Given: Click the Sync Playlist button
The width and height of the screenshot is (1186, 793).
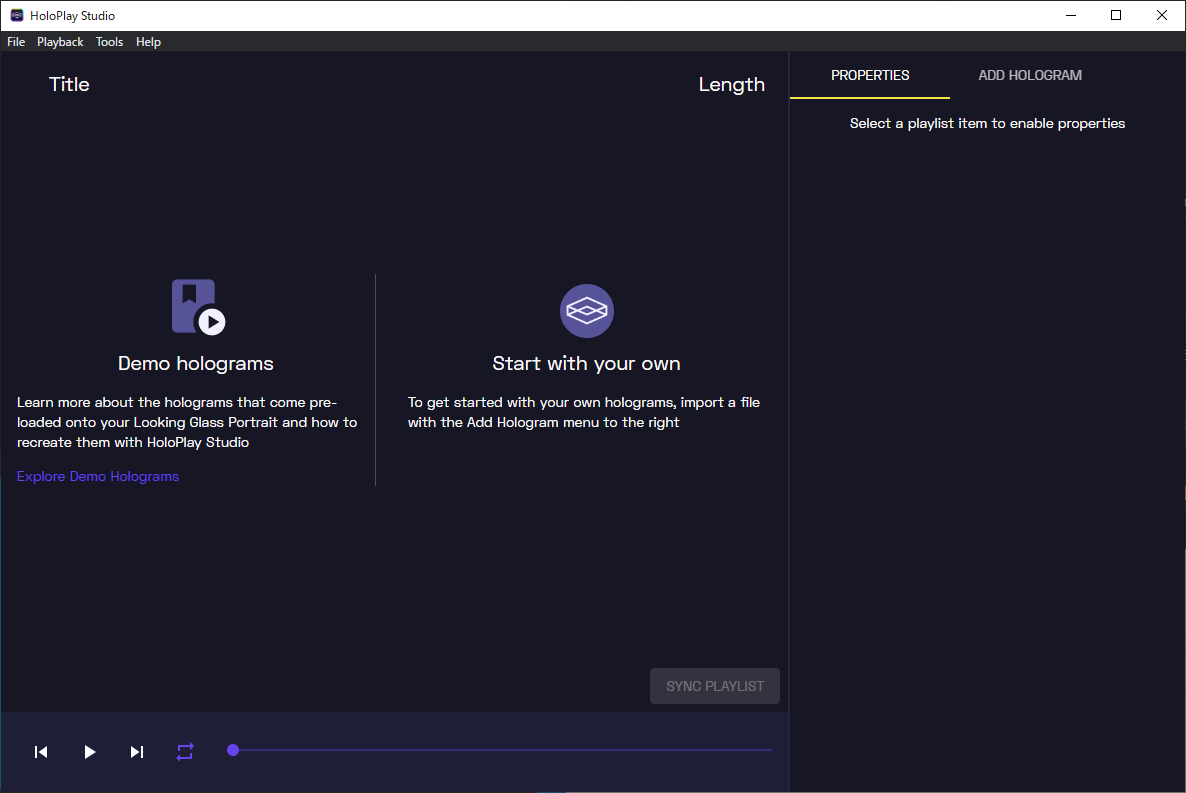Looking at the screenshot, I should pyautogui.click(x=715, y=686).
